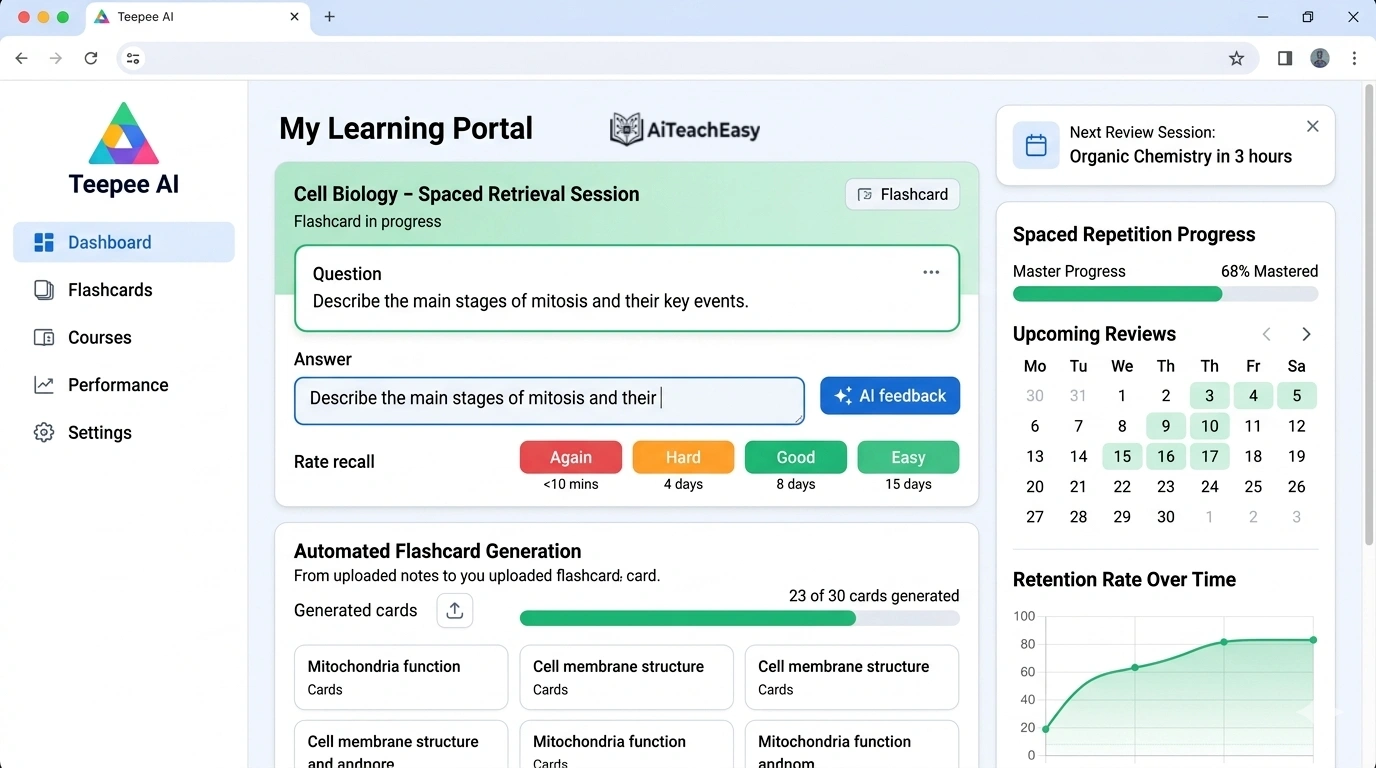
Task: Open a new browser tab
Action: tap(329, 17)
